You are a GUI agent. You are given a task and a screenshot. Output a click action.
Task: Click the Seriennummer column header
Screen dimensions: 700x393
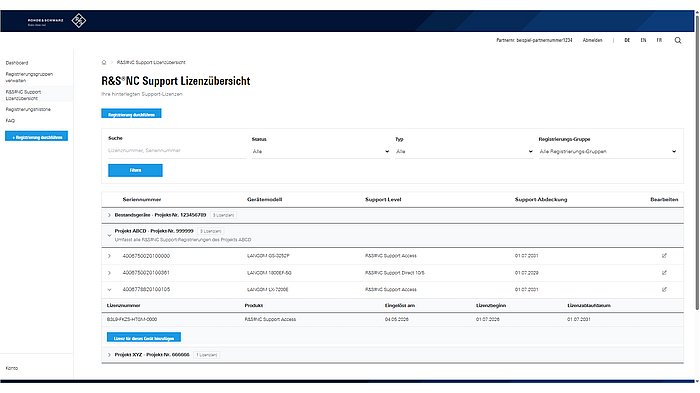tap(142, 200)
